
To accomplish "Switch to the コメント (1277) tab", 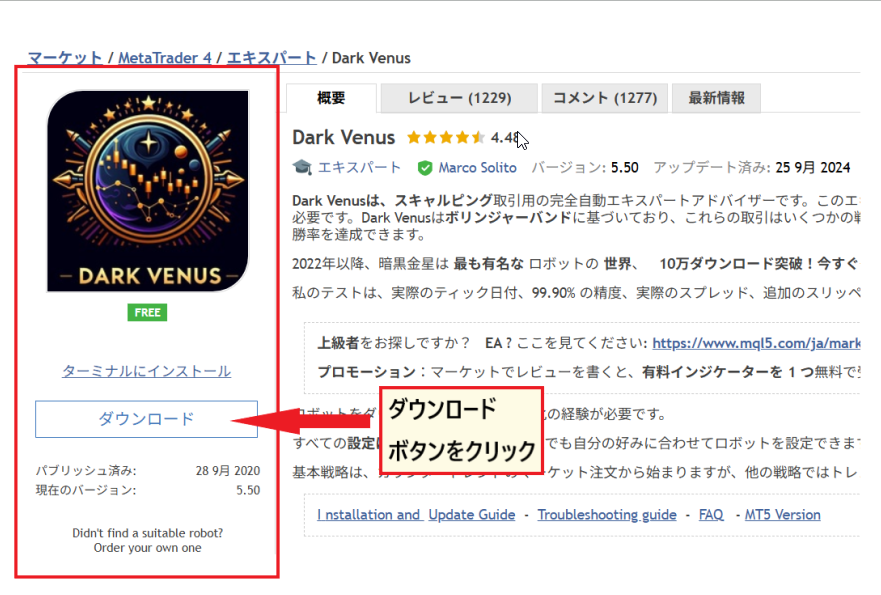I will pos(605,98).
